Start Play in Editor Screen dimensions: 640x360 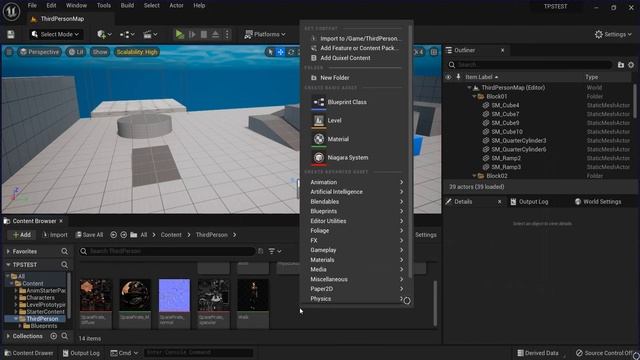(179, 35)
